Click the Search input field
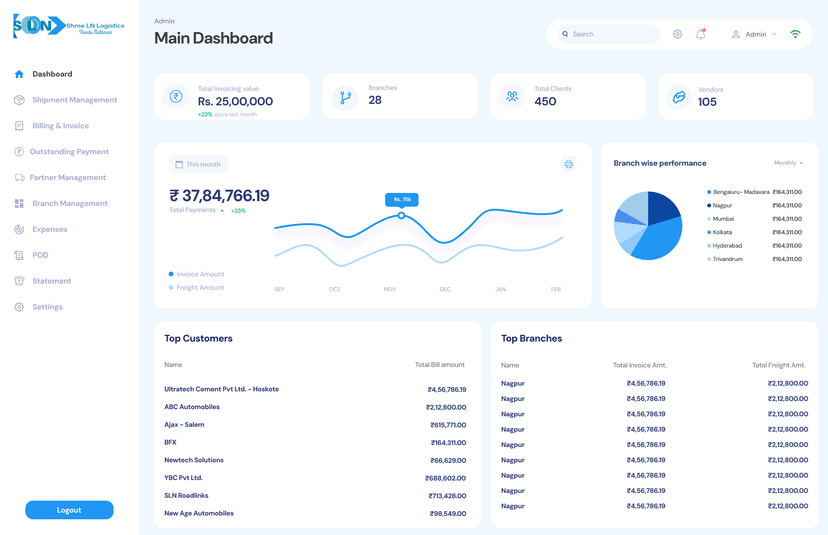The width and height of the screenshot is (828, 535). (610, 34)
